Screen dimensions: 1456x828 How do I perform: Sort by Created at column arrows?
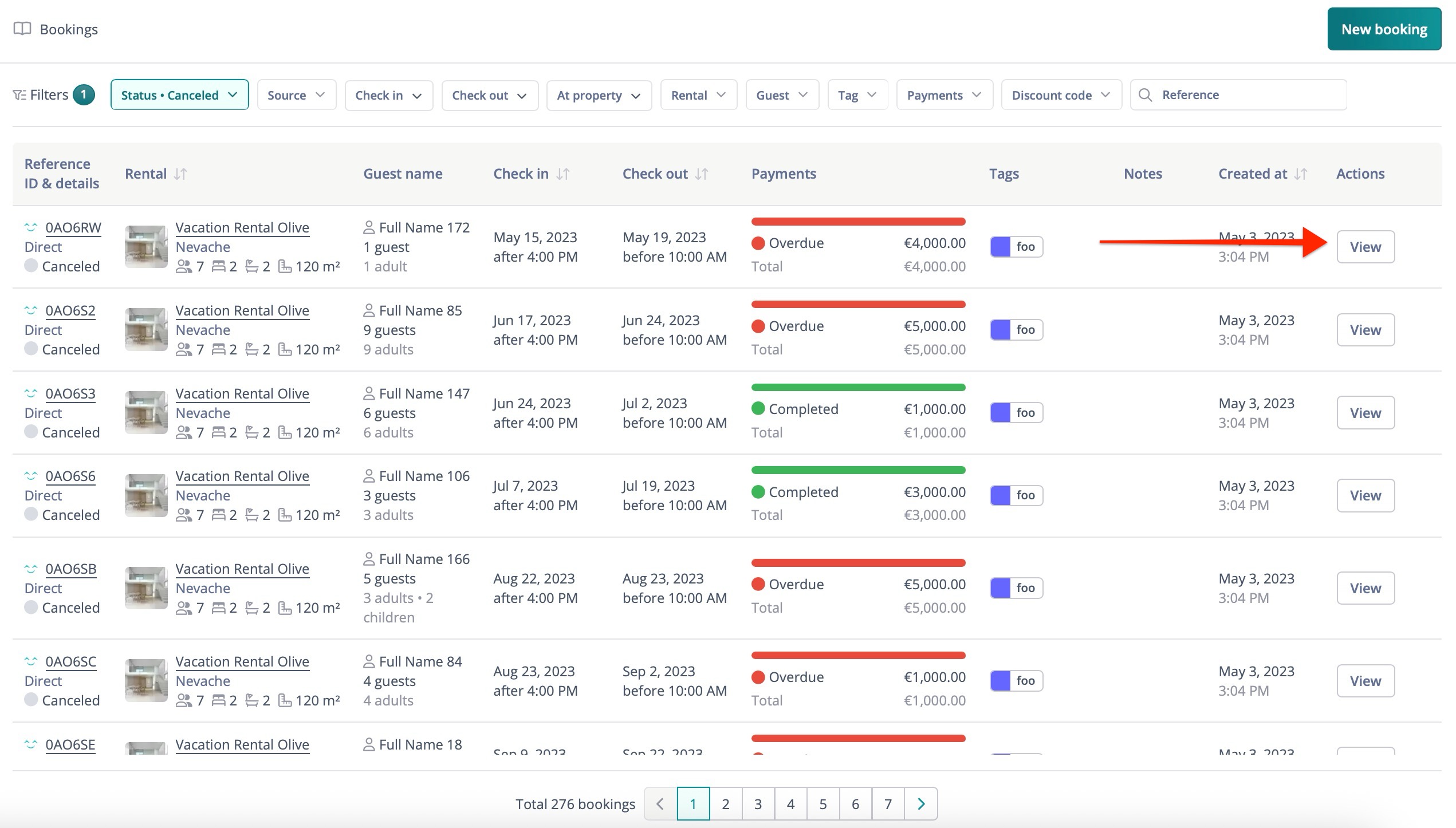coord(1301,174)
